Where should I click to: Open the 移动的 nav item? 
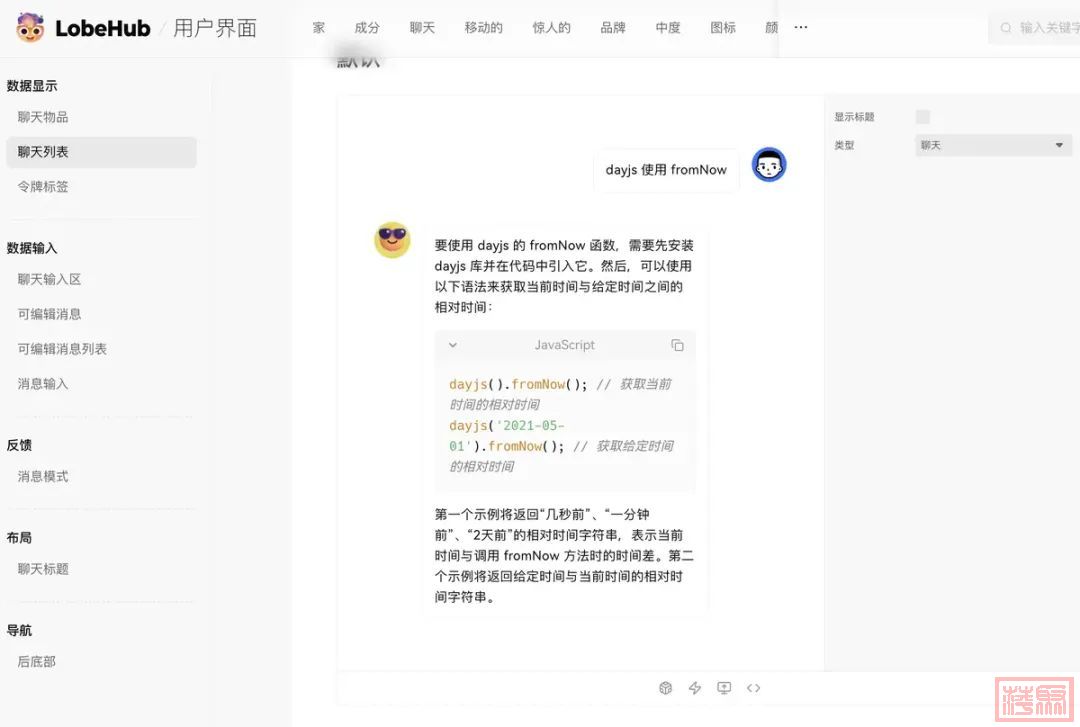(x=484, y=28)
